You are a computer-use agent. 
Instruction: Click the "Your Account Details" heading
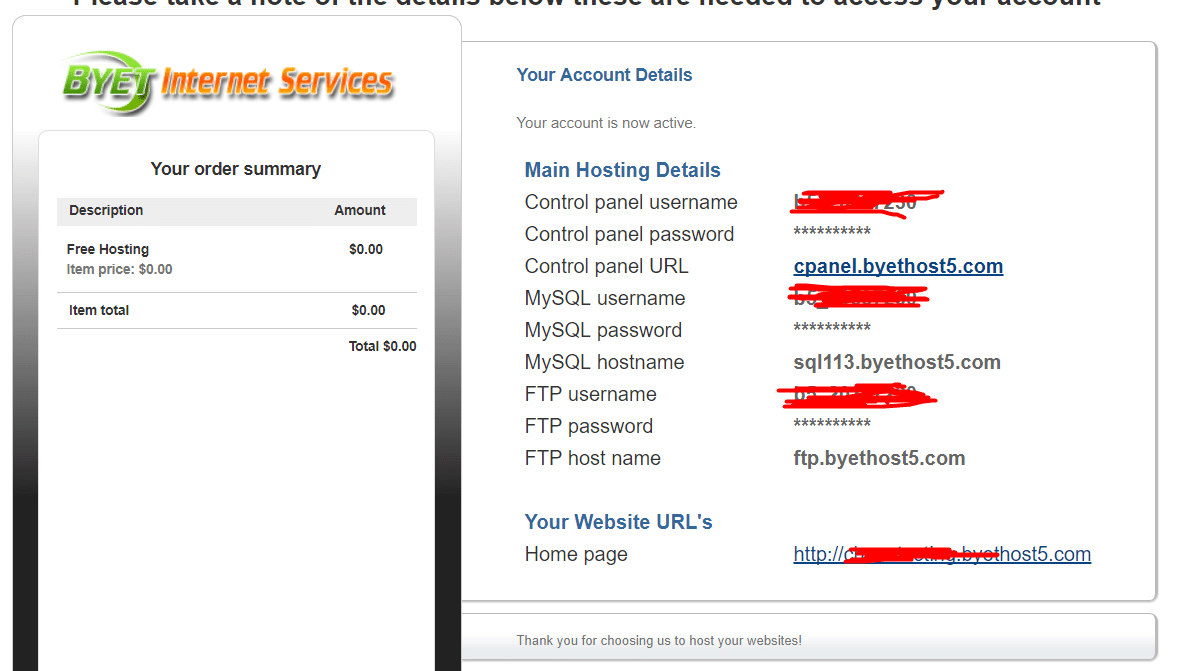tap(604, 75)
